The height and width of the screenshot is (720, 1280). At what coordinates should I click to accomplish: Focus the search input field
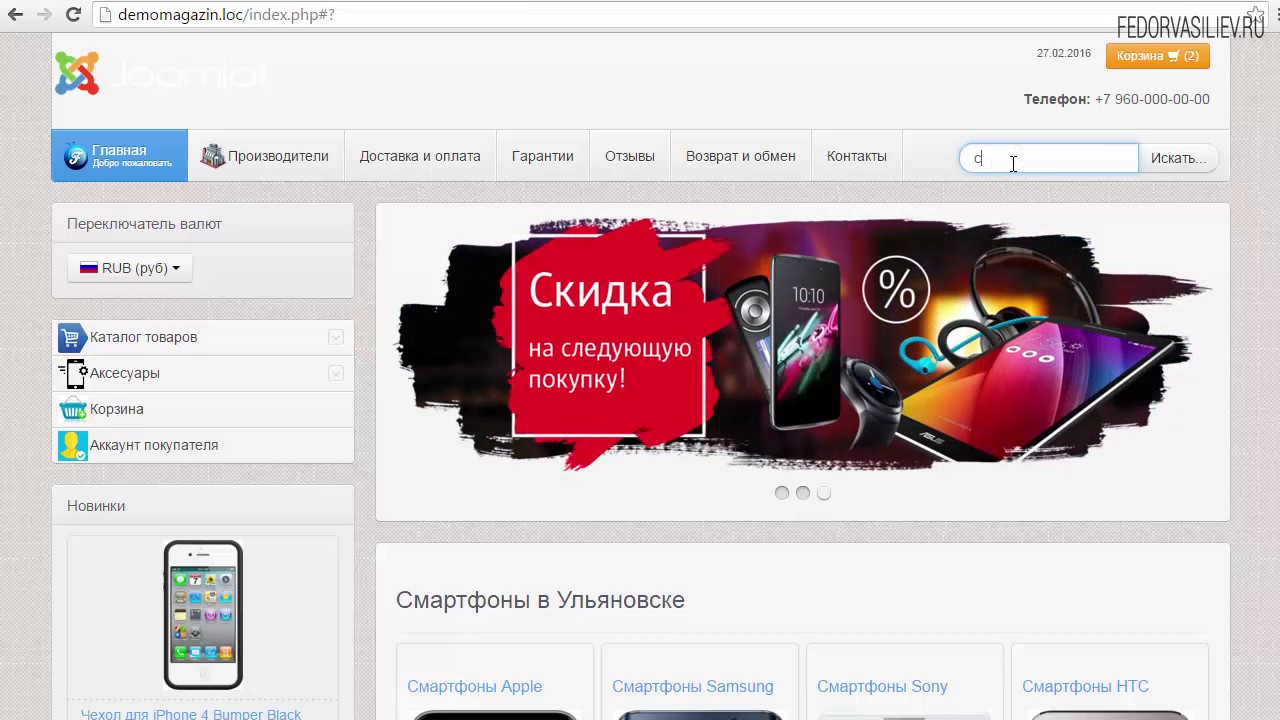(1049, 158)
